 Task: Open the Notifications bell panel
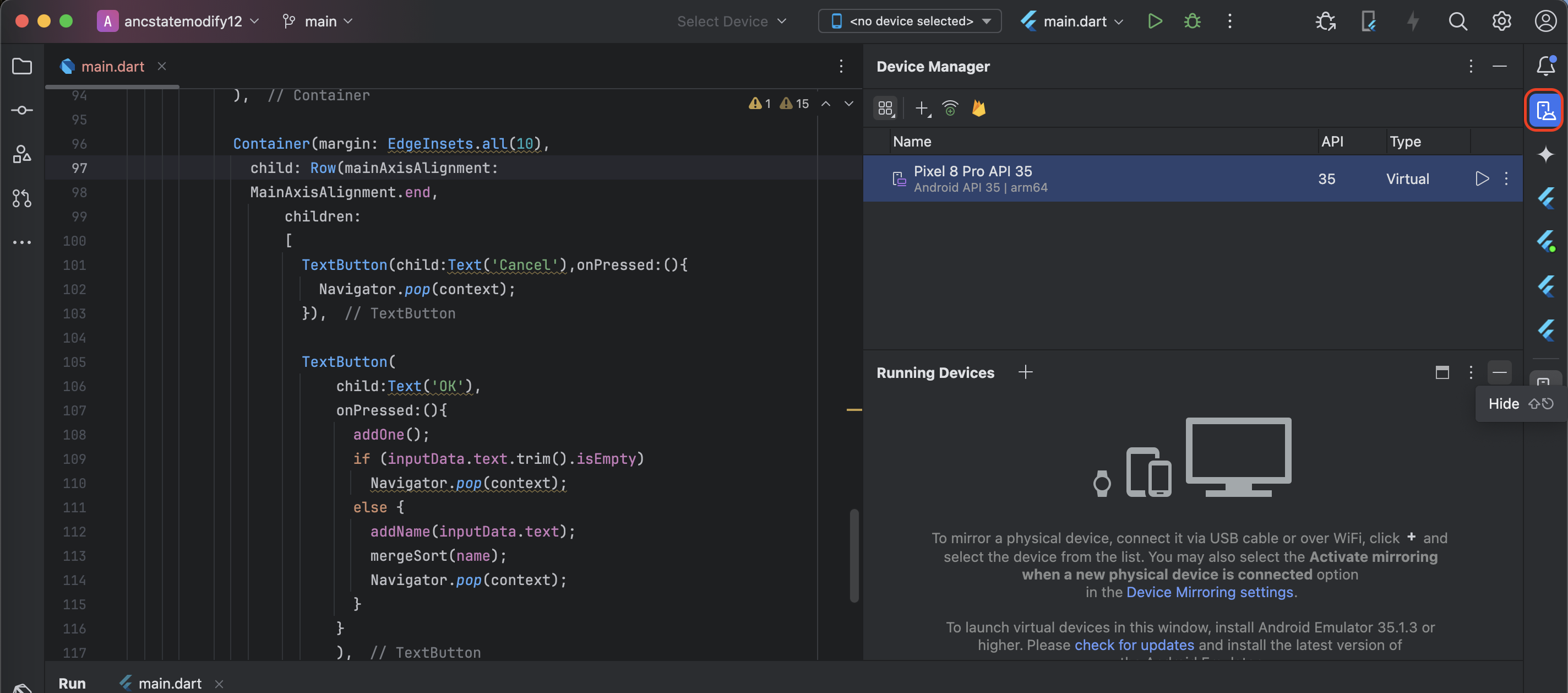[1545, 66]
